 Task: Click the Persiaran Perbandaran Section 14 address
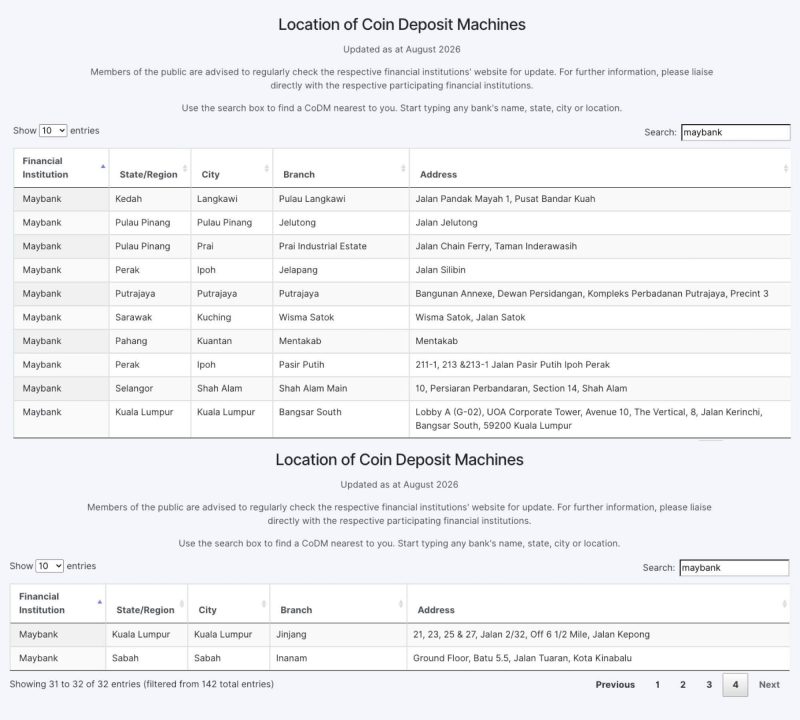coord(600,388)
